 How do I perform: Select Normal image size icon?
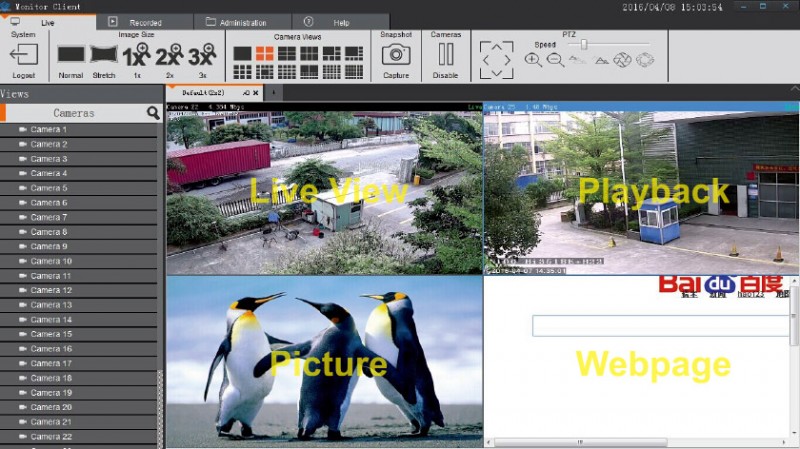coord(71,55)
